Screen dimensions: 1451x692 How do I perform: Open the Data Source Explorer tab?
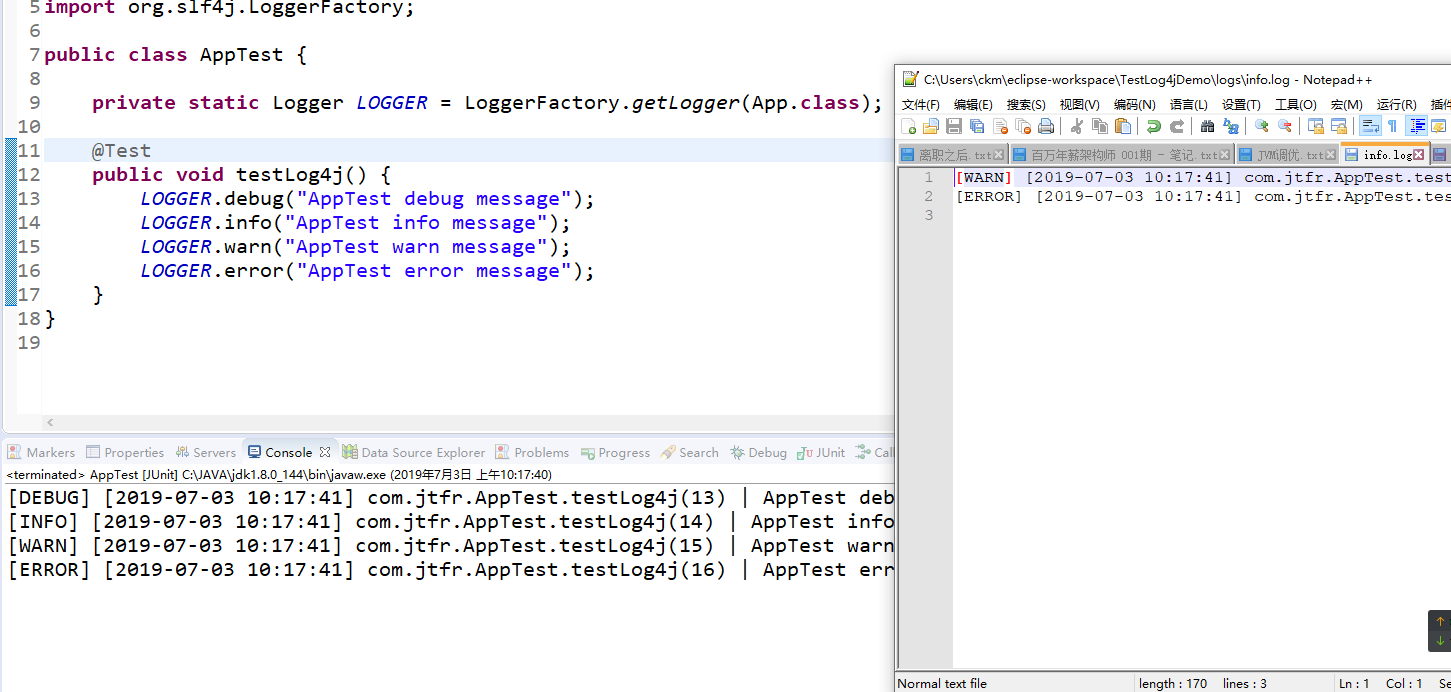[x=413, y=452]
